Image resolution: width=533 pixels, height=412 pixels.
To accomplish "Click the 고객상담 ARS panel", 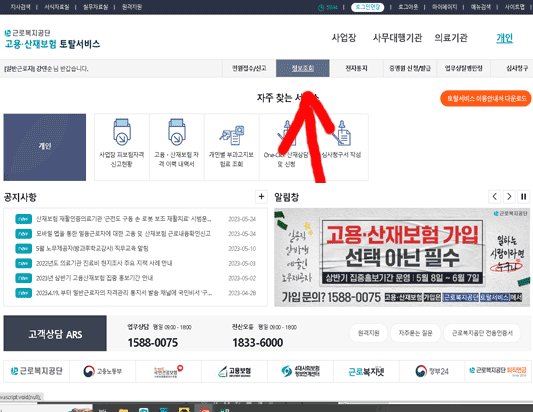I will click(x=55, y=333).
